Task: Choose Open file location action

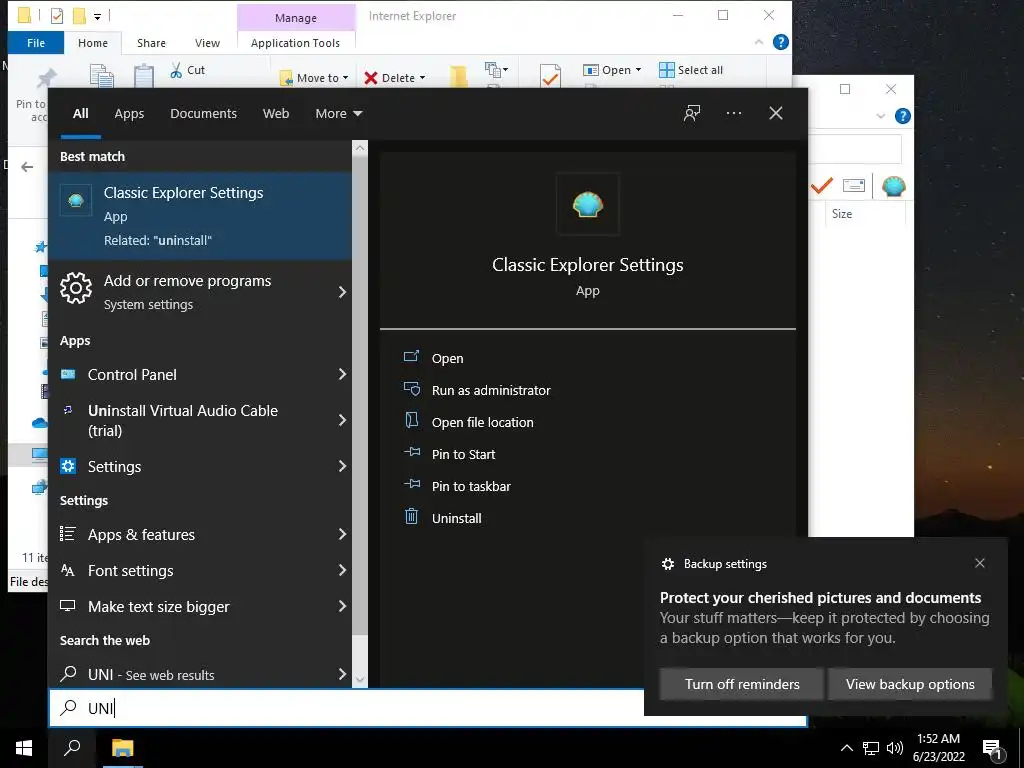Action: click(483, 422)
